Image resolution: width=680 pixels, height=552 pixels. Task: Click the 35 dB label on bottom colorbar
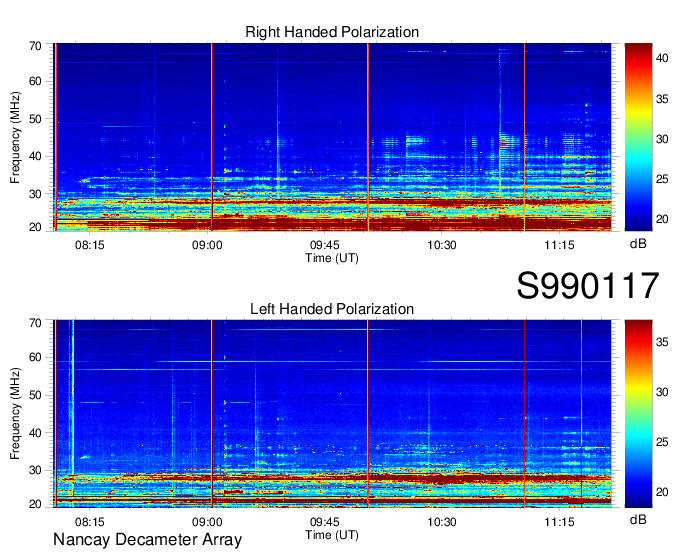pyautogui.click(x=662, y=342)
